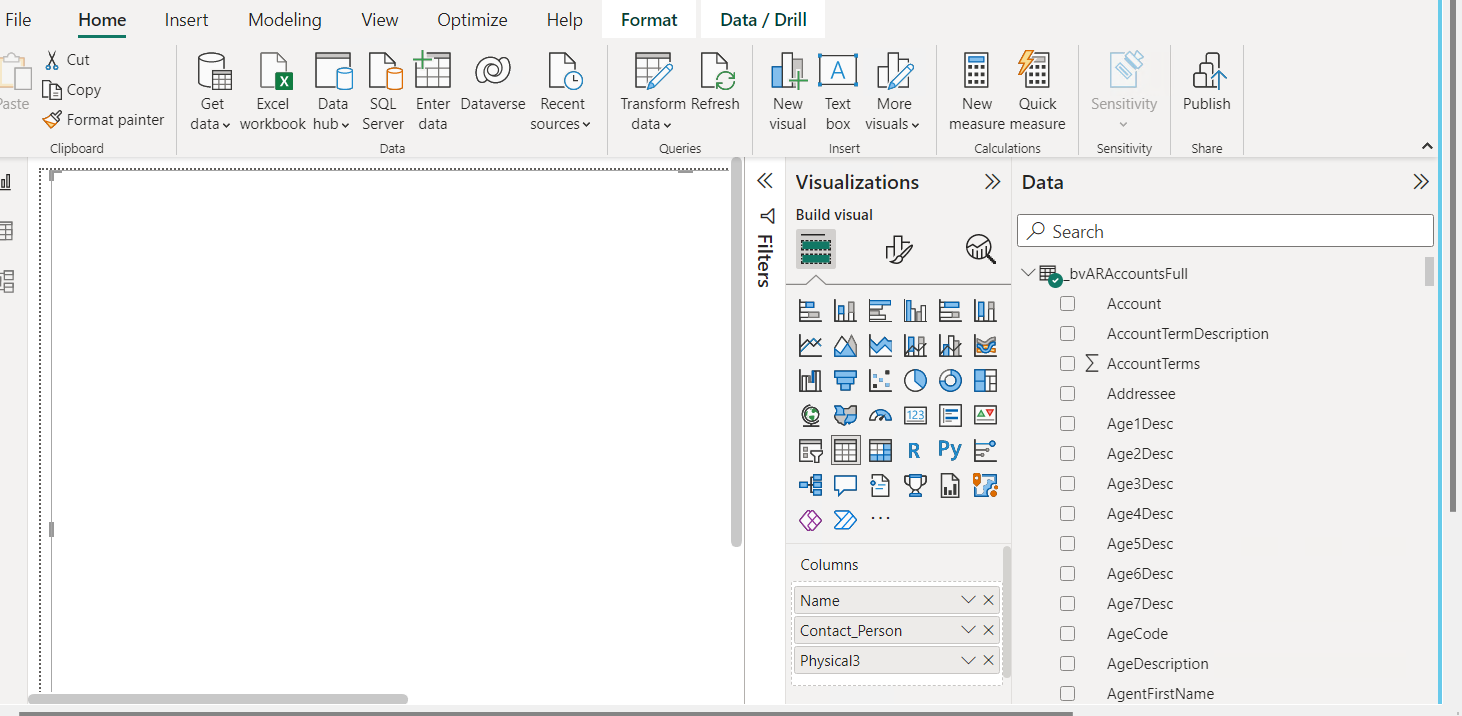Pick the Key influencers visual
This screenshot has height=716, width=1462.
[985, 451]
